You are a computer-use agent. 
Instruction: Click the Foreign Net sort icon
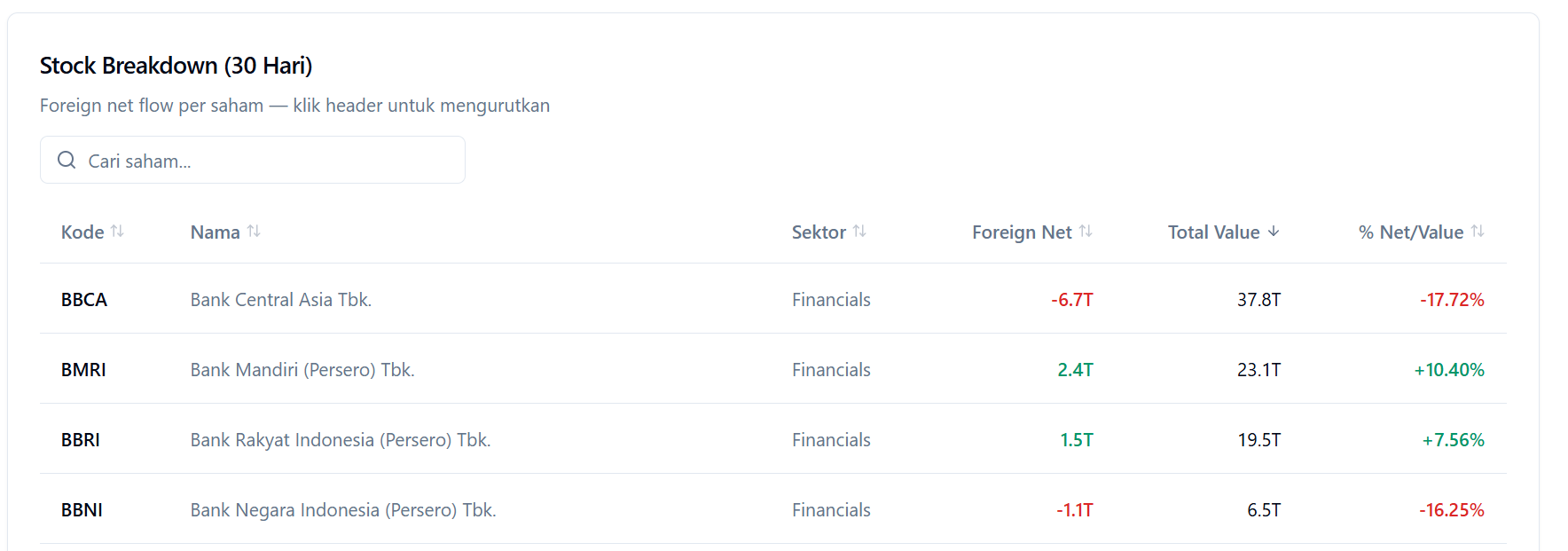pos(1086,232)
